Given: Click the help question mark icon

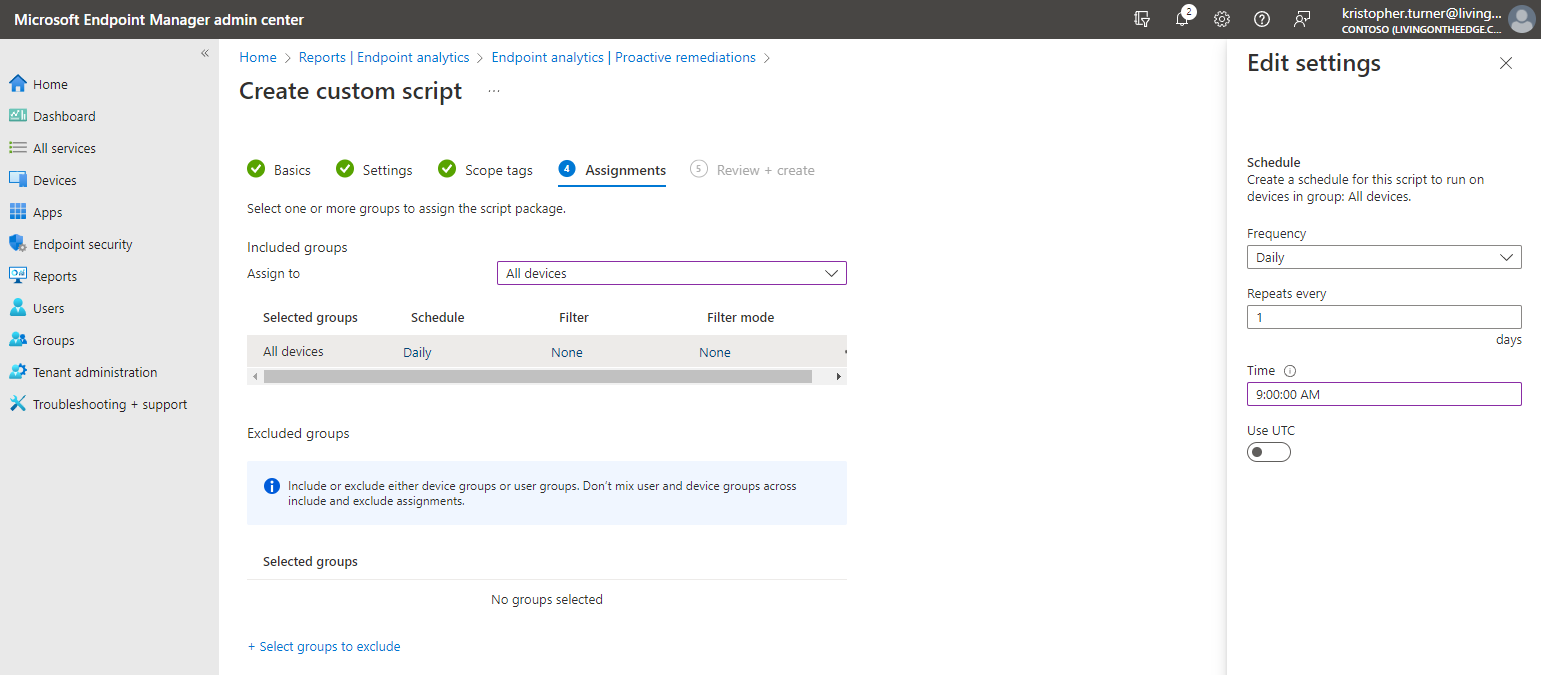Looking at the screenshot, I should (x=1262, y=19).
